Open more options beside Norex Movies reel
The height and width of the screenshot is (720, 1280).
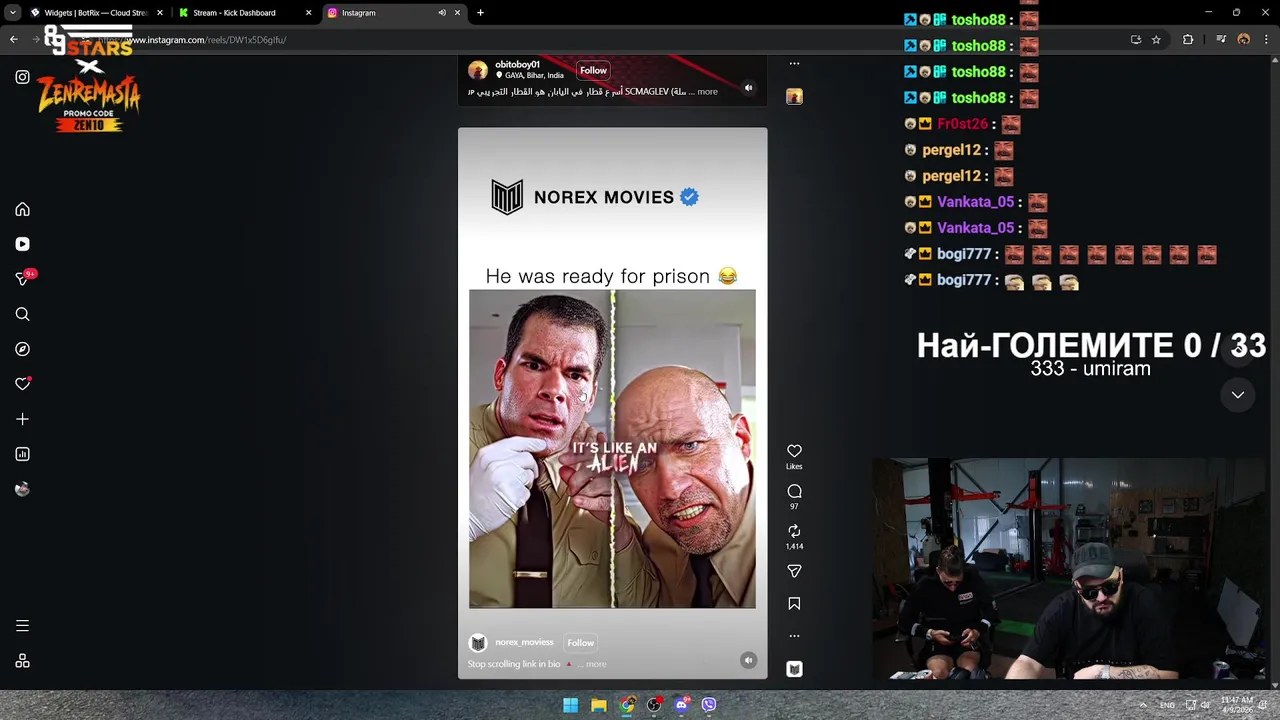[x=794, y=636]
